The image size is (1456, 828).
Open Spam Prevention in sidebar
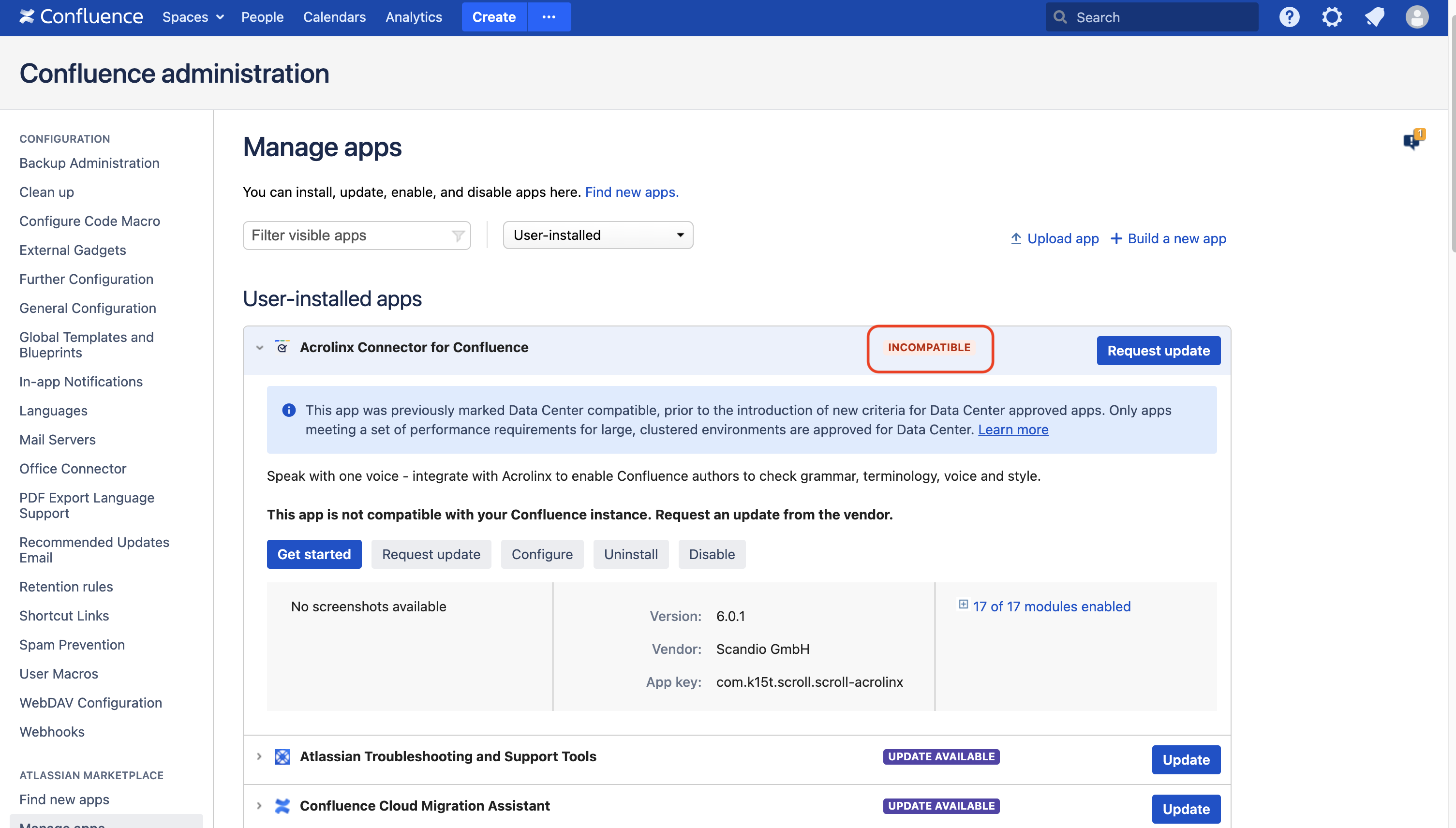72,644
